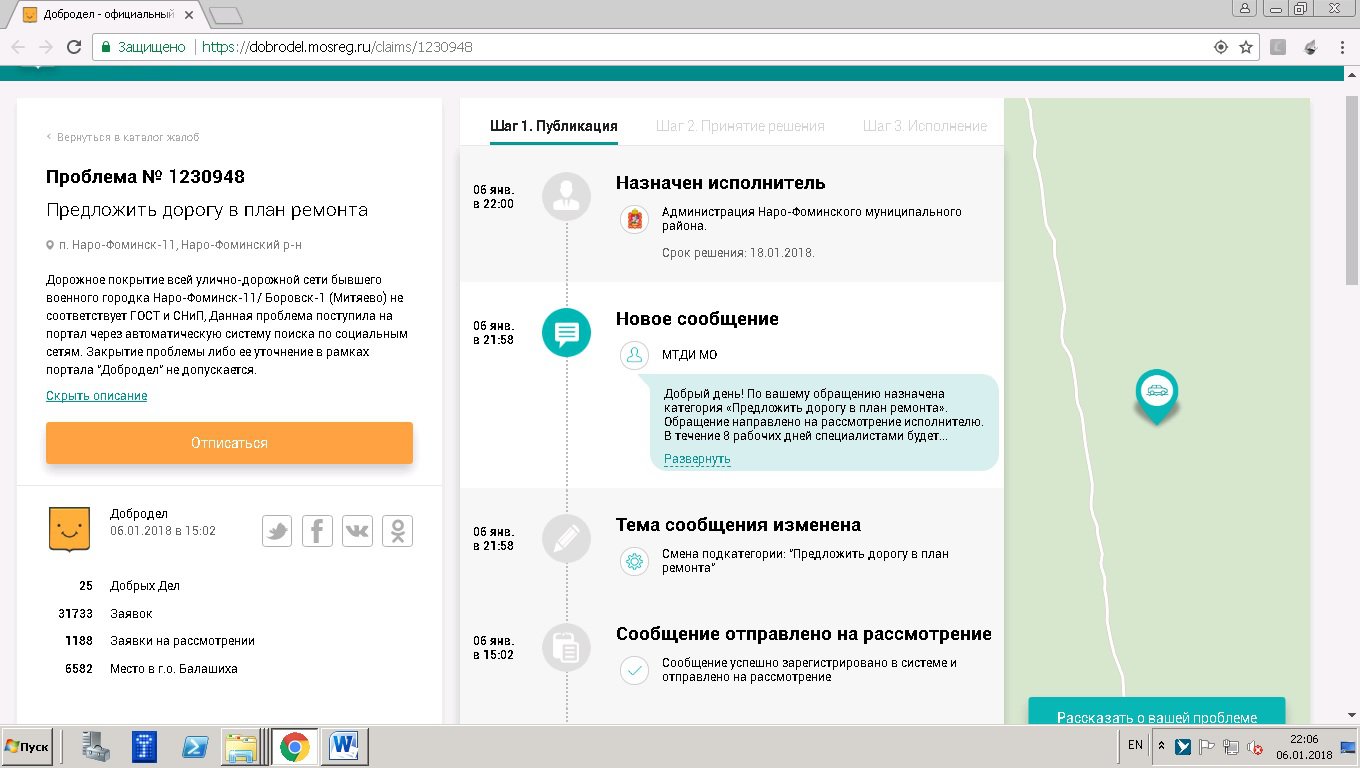
Task: Open the Word document in taskbar
Action: pyautogui.click(x=345, y=746)
